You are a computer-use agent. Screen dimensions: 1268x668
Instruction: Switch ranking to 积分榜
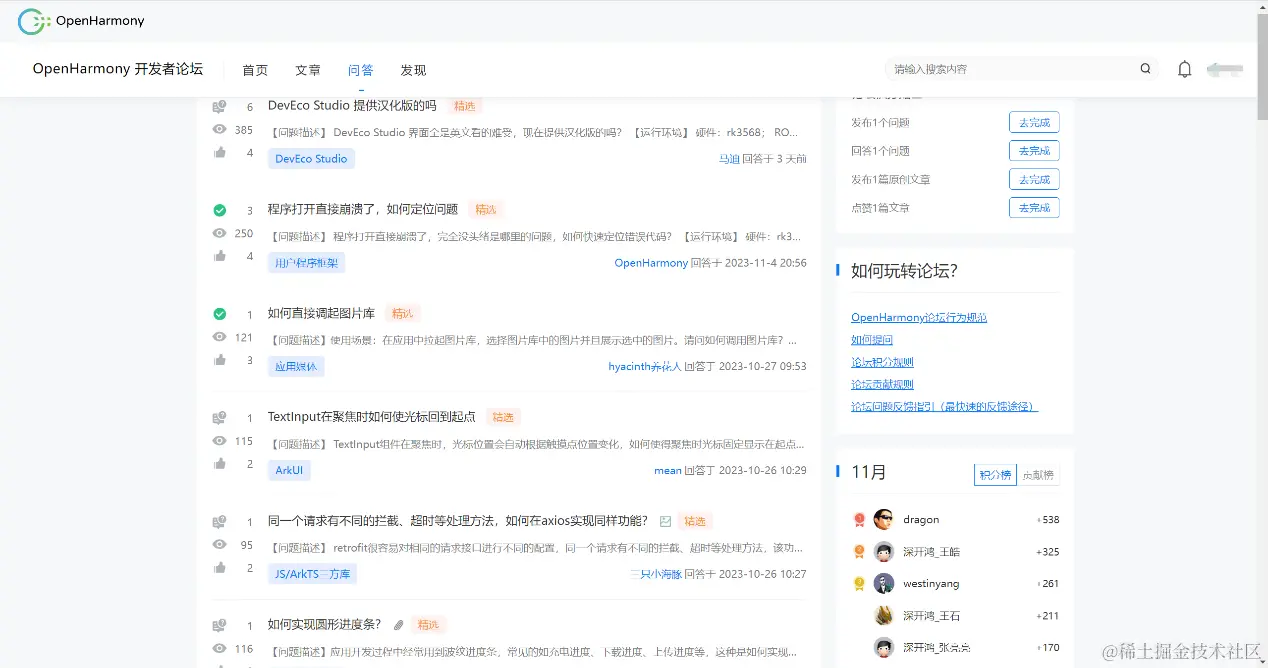(995, 475)
